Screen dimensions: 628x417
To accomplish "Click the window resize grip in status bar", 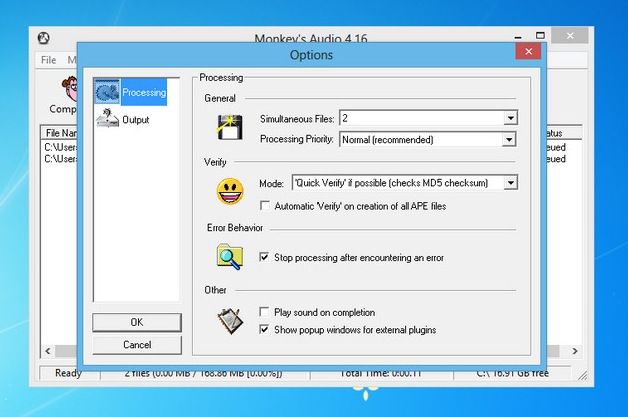I will (582, 375).
